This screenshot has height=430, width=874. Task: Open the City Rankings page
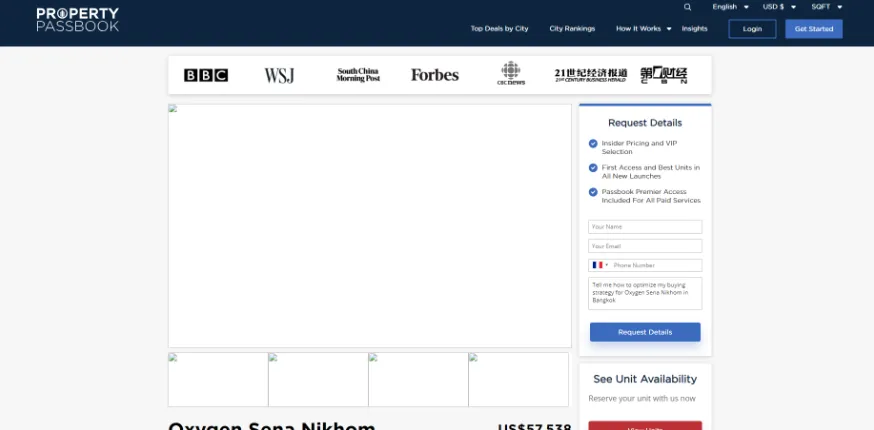pos(572,29)
